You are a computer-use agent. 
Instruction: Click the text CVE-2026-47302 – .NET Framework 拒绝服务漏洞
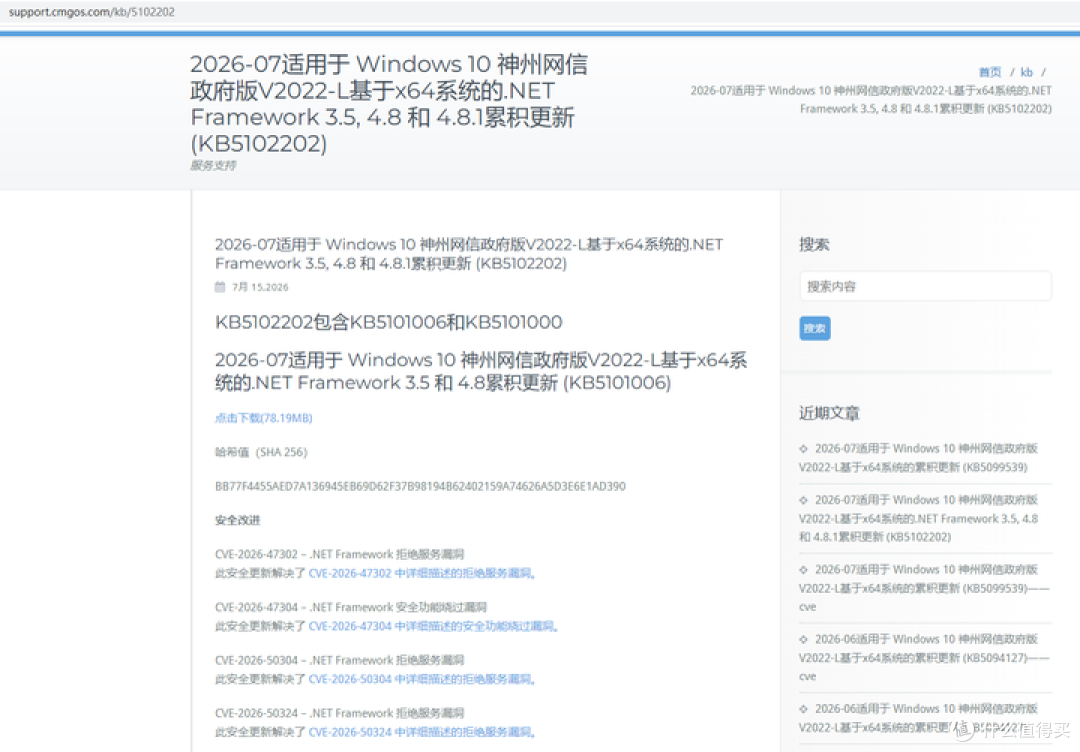pyautogui.click(x=340, y=554)
